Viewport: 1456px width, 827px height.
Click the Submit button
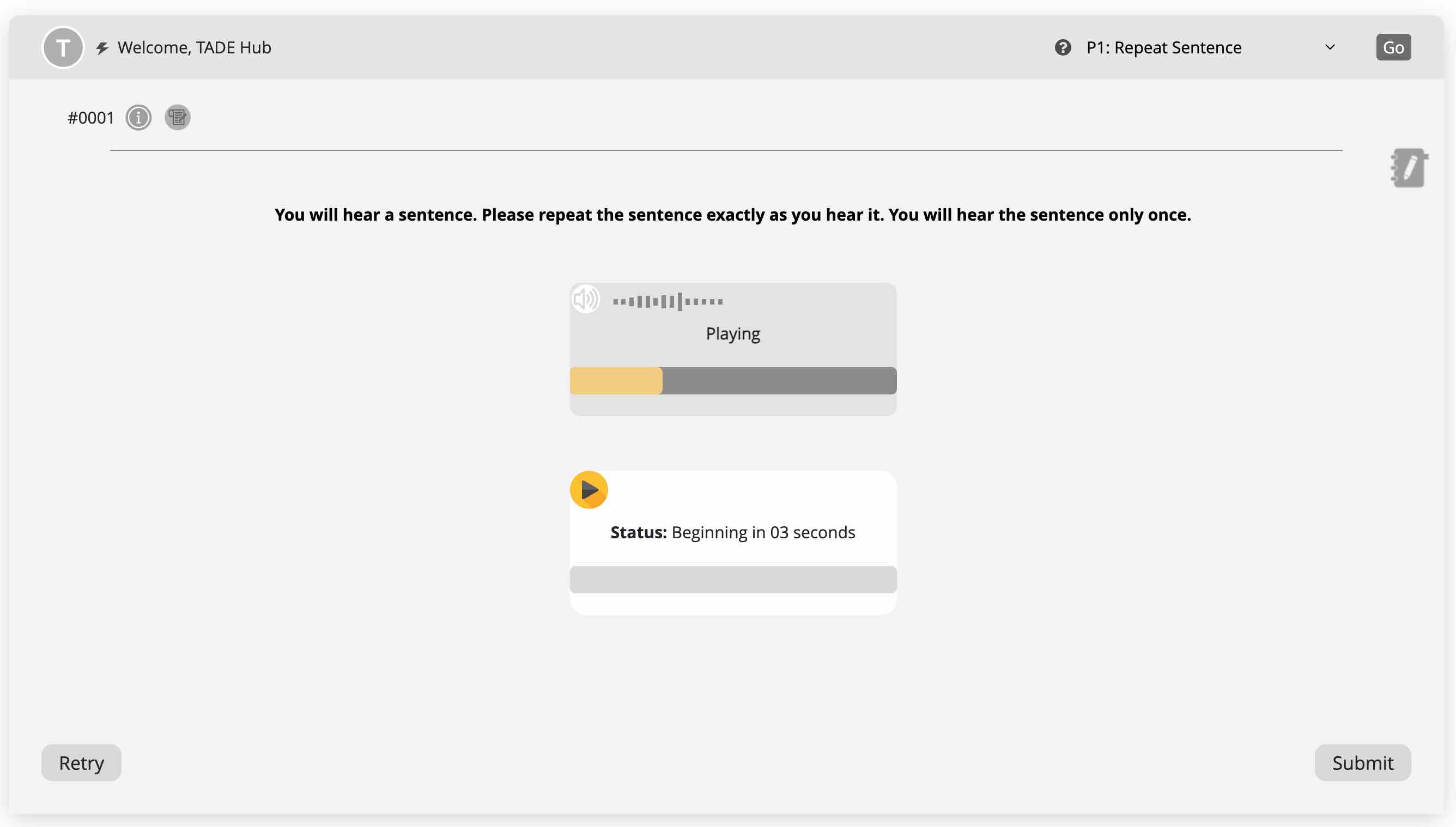click(x=1363, y=763)
